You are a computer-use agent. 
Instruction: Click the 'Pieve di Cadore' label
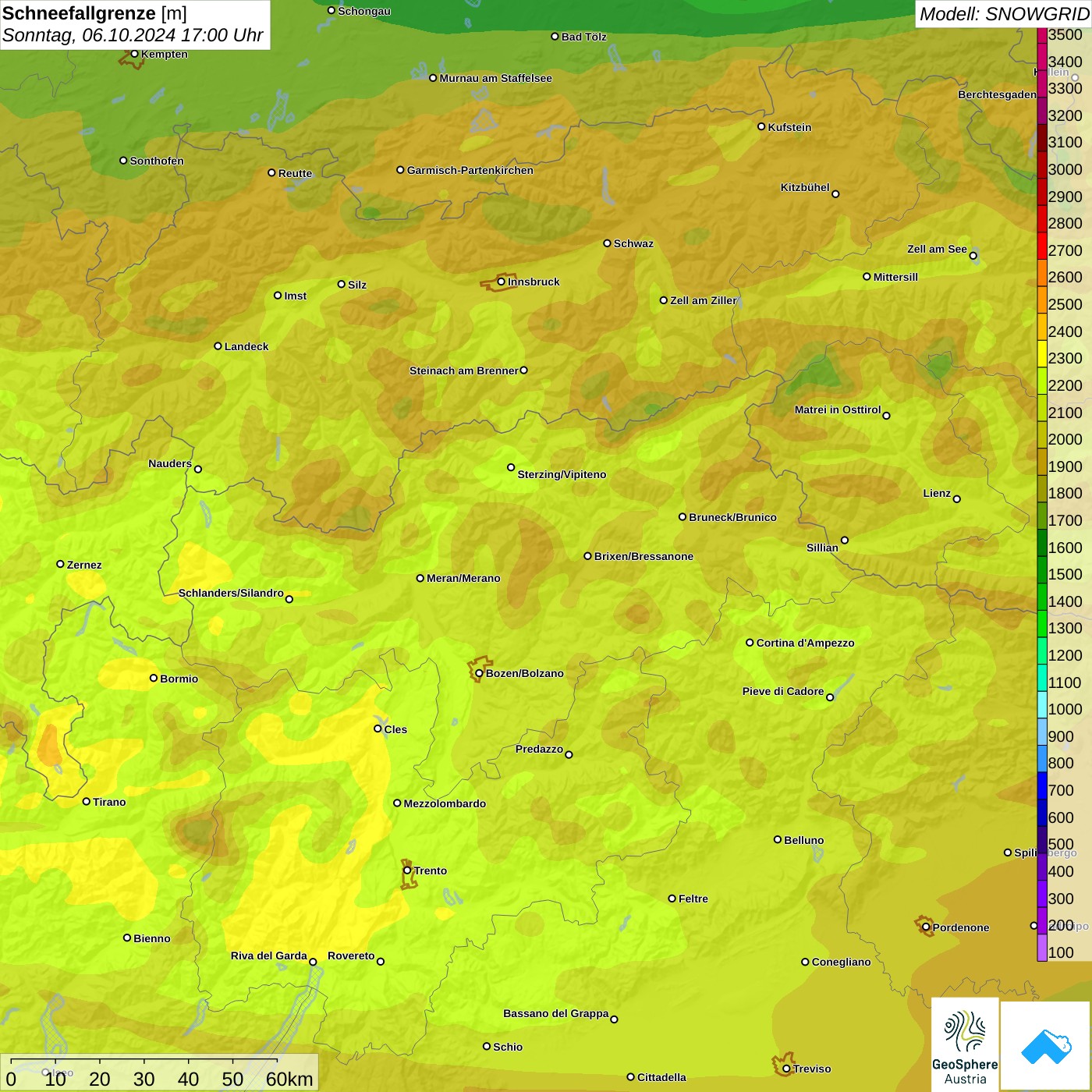(x=783, y=691)
